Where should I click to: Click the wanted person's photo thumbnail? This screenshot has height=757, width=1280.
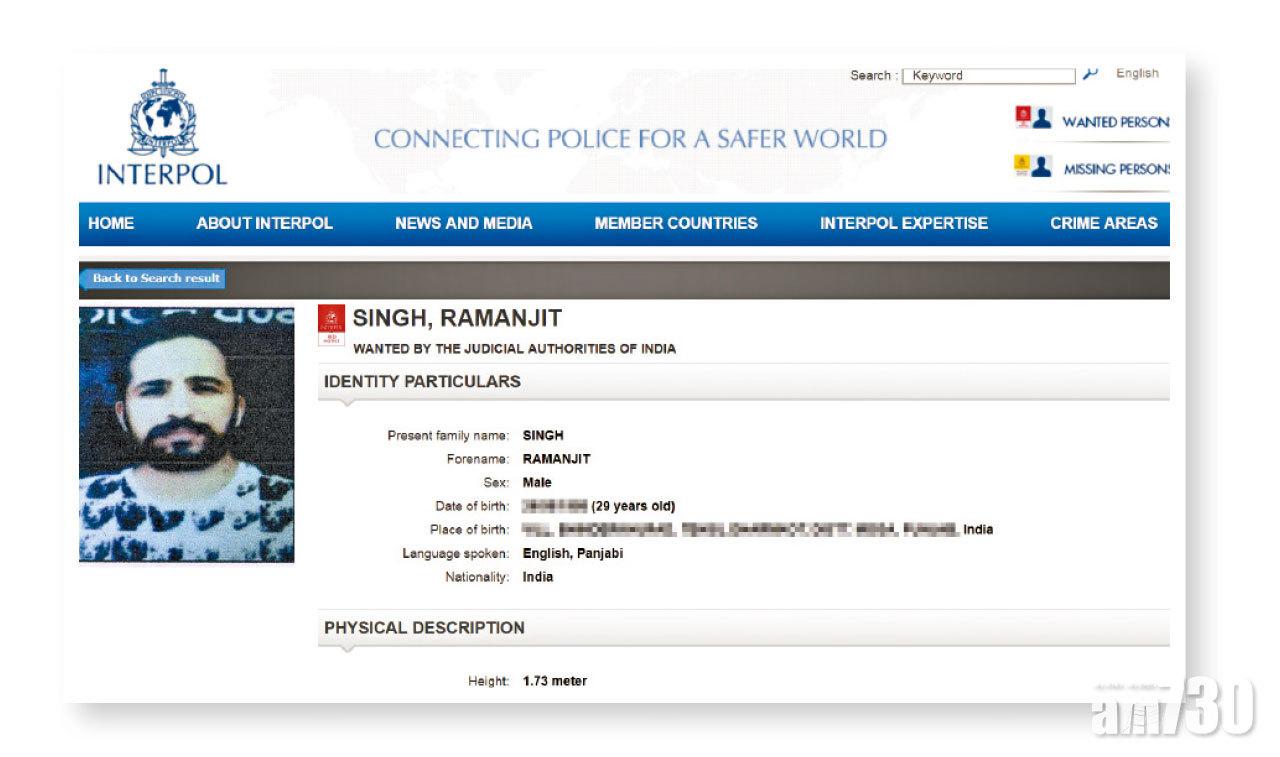tap(187, 434)
